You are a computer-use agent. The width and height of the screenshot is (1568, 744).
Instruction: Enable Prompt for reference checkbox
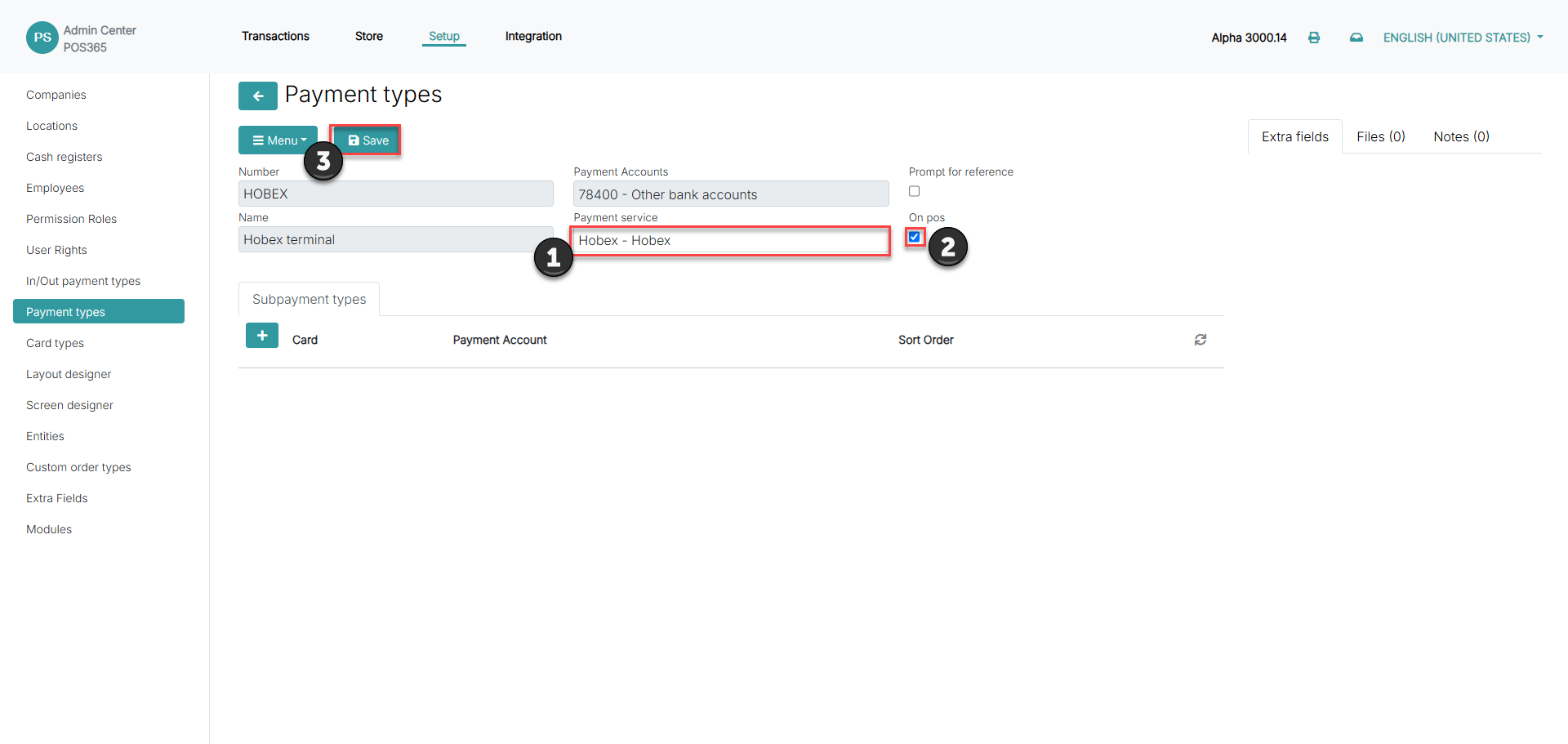point(915,191)
